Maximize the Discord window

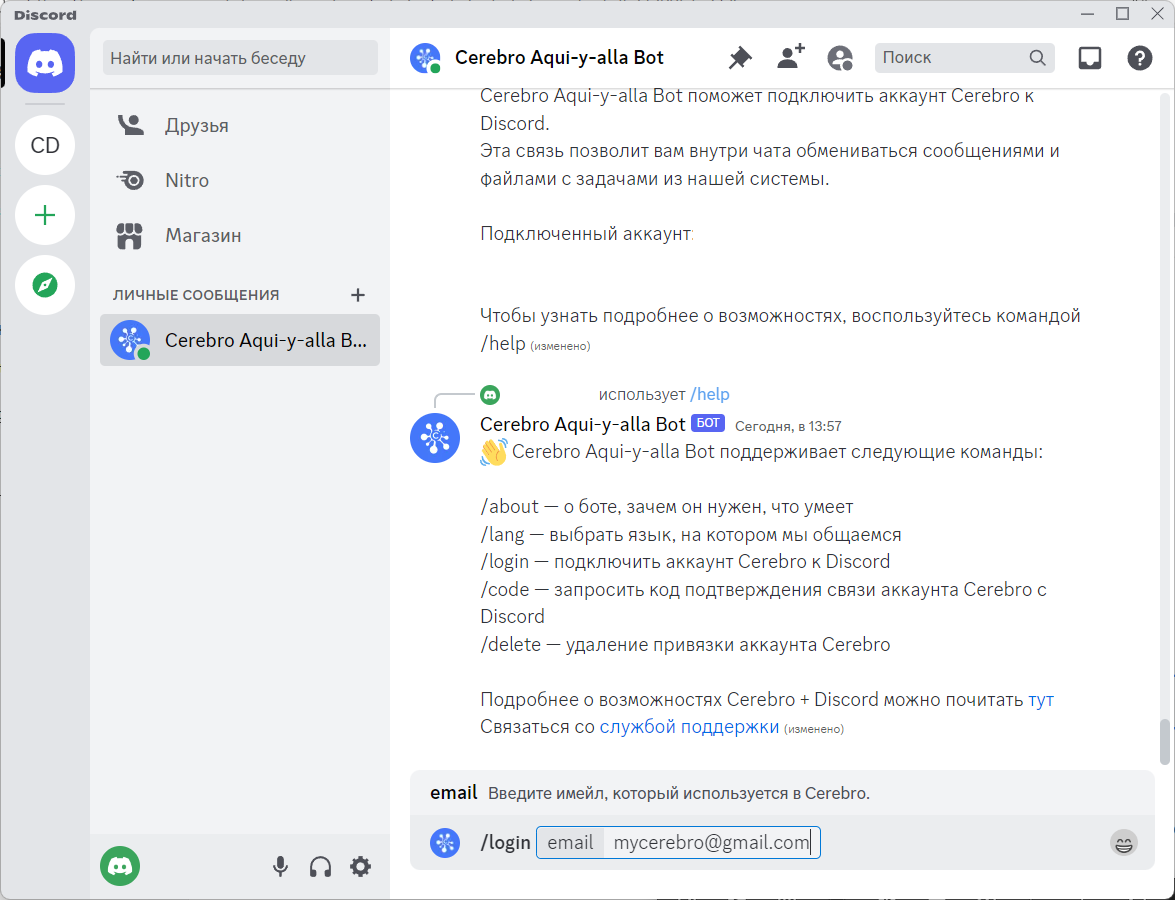click(x=1122, y=13)
